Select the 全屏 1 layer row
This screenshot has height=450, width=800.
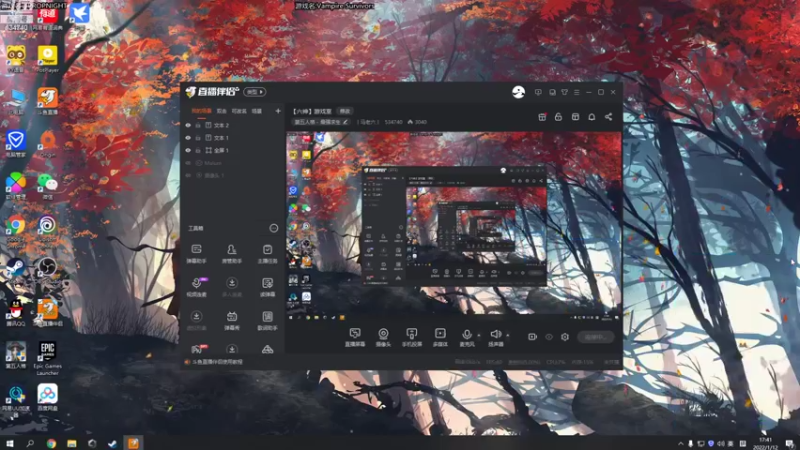coord(233,151)
